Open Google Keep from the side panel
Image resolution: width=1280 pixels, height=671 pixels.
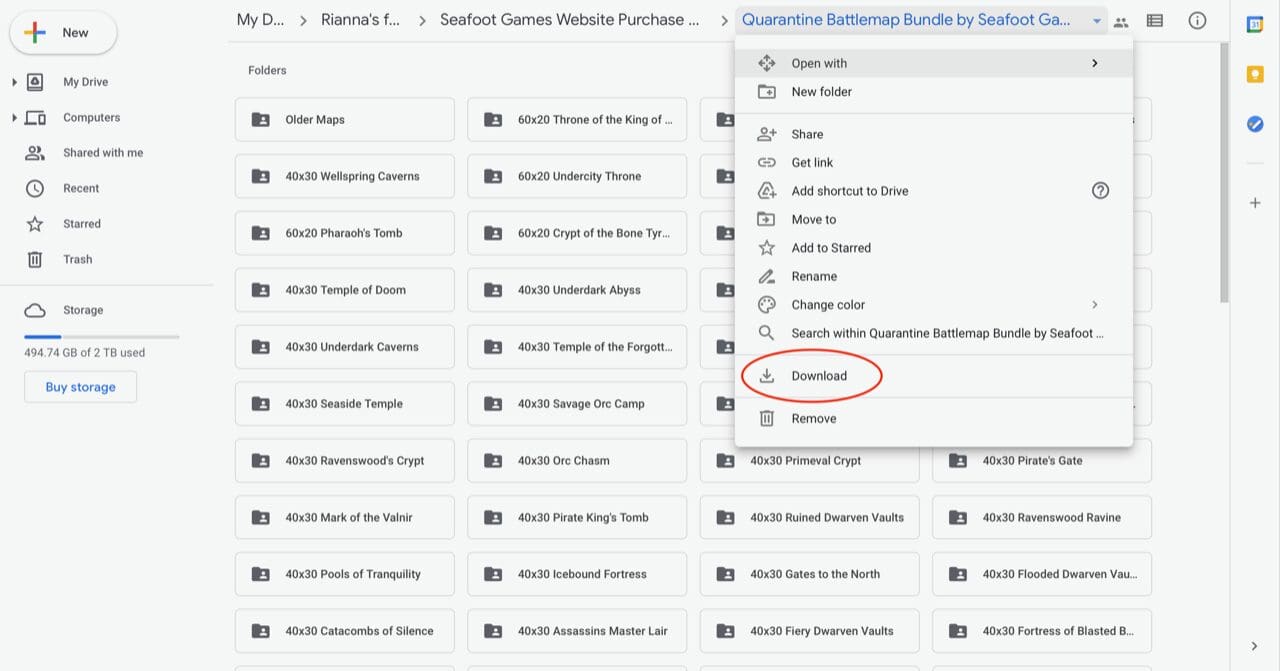[x=1255, y=73]
